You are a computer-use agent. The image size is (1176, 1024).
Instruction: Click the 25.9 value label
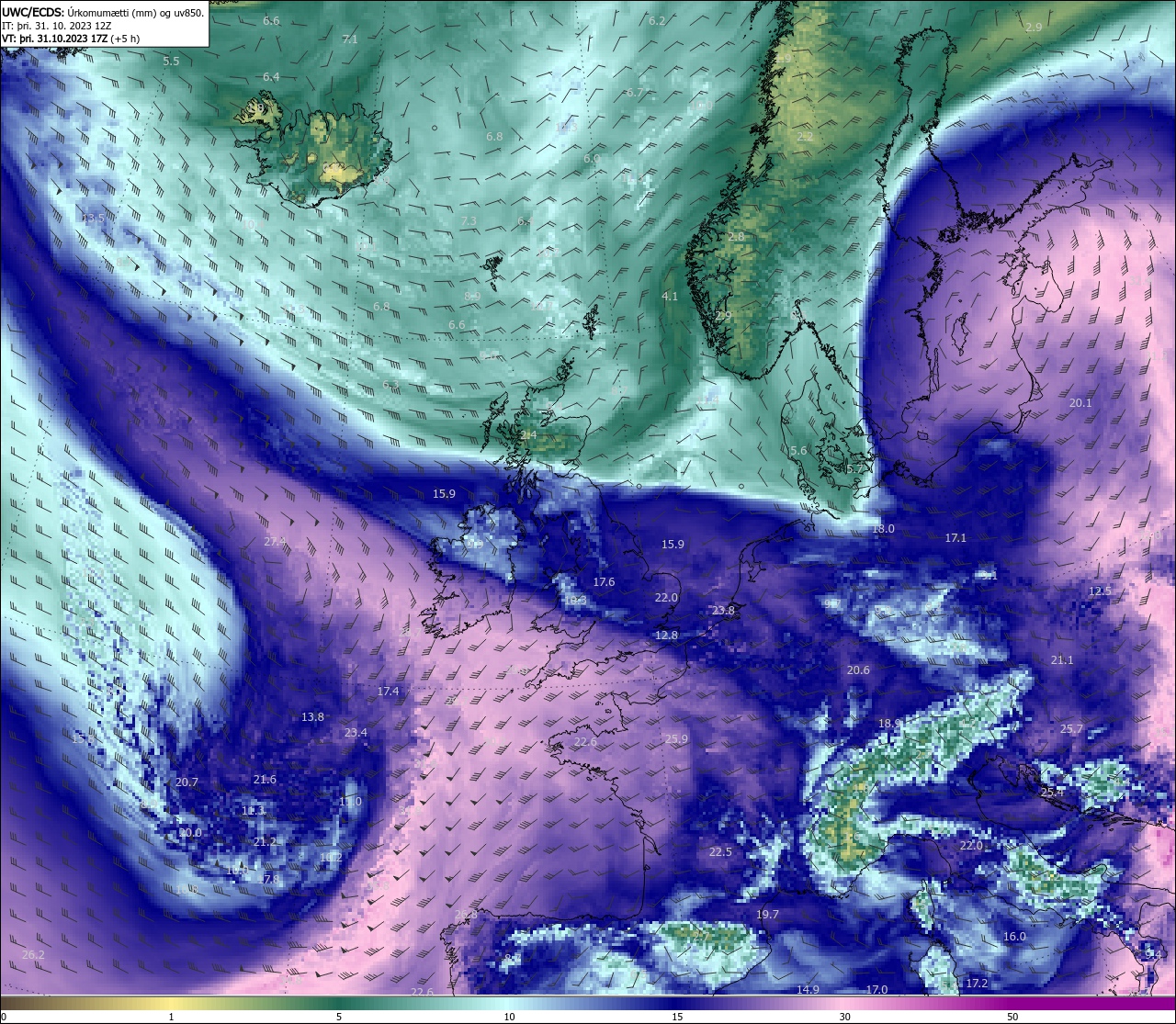[x=676, y=739]
